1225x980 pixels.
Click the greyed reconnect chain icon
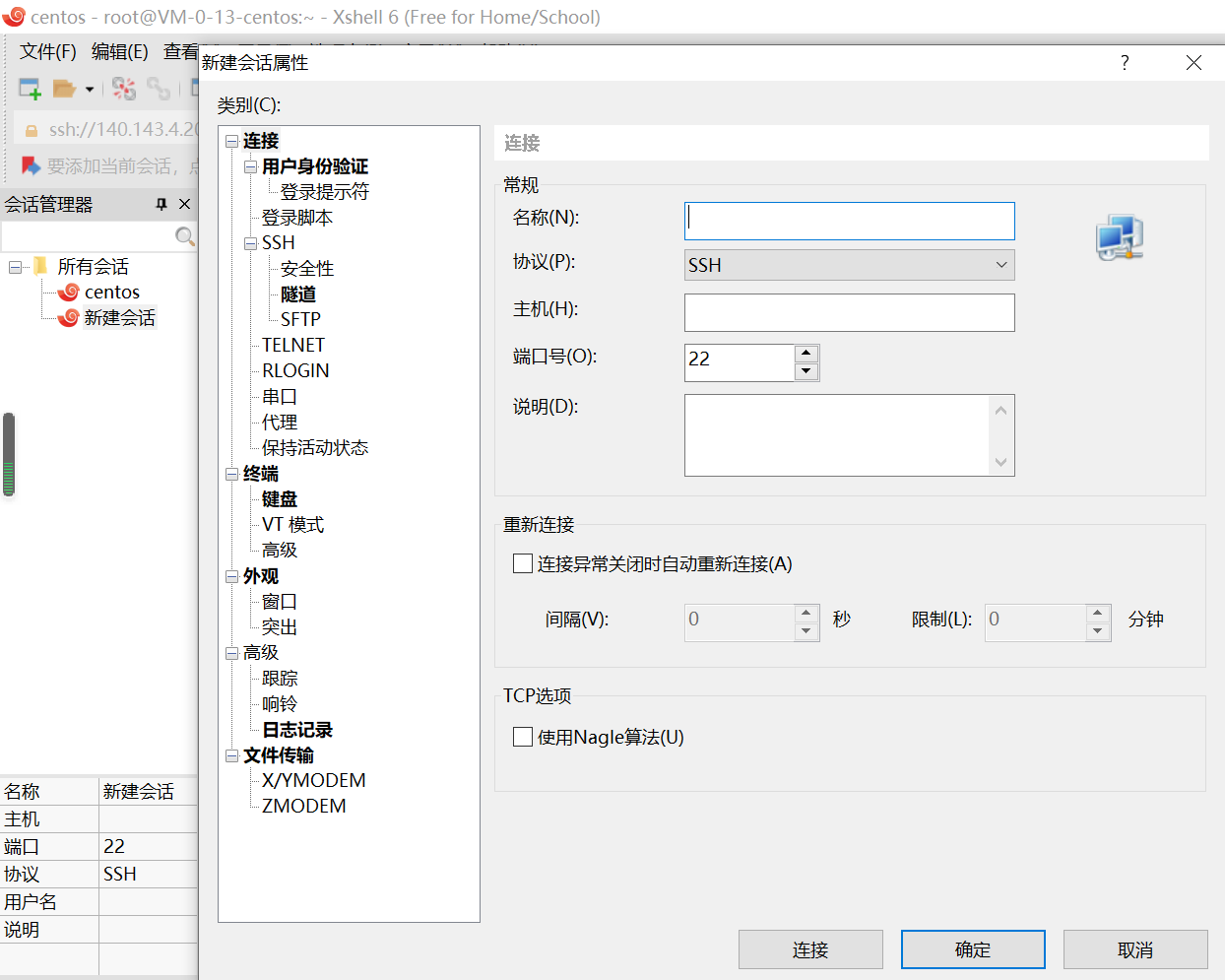coord(159,89)
